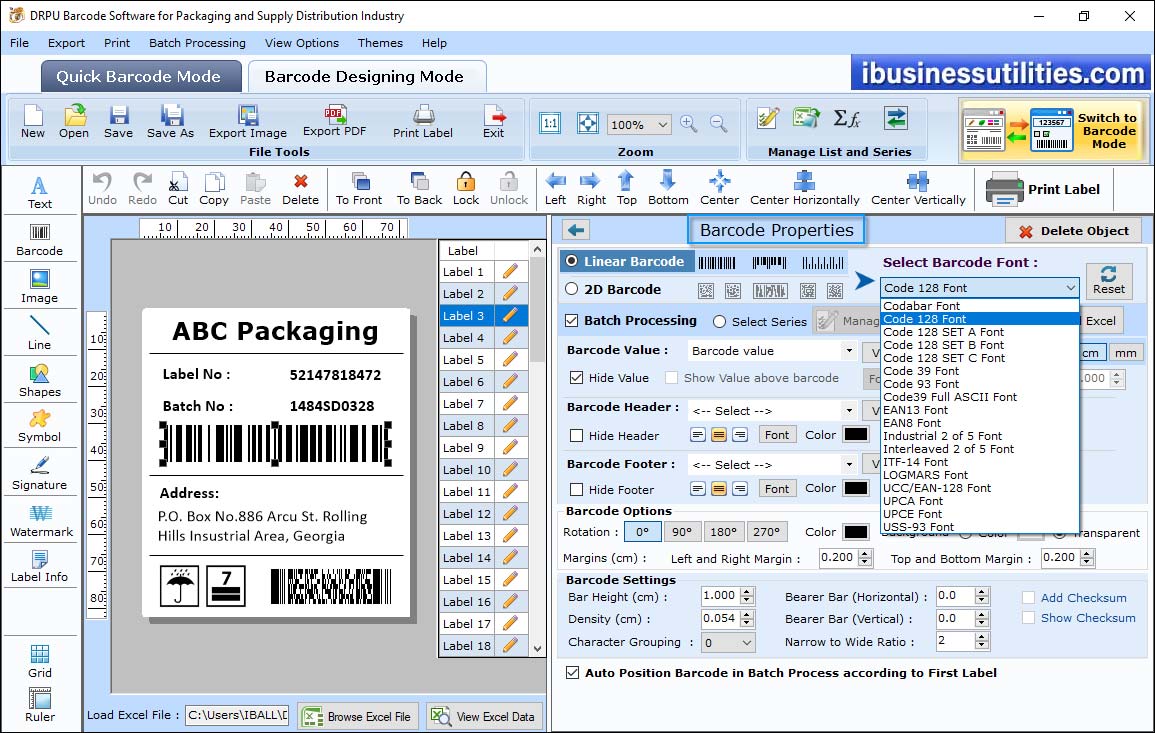Click the Lock icon
Screen dimensions: 1155x733
pos(466,189)
